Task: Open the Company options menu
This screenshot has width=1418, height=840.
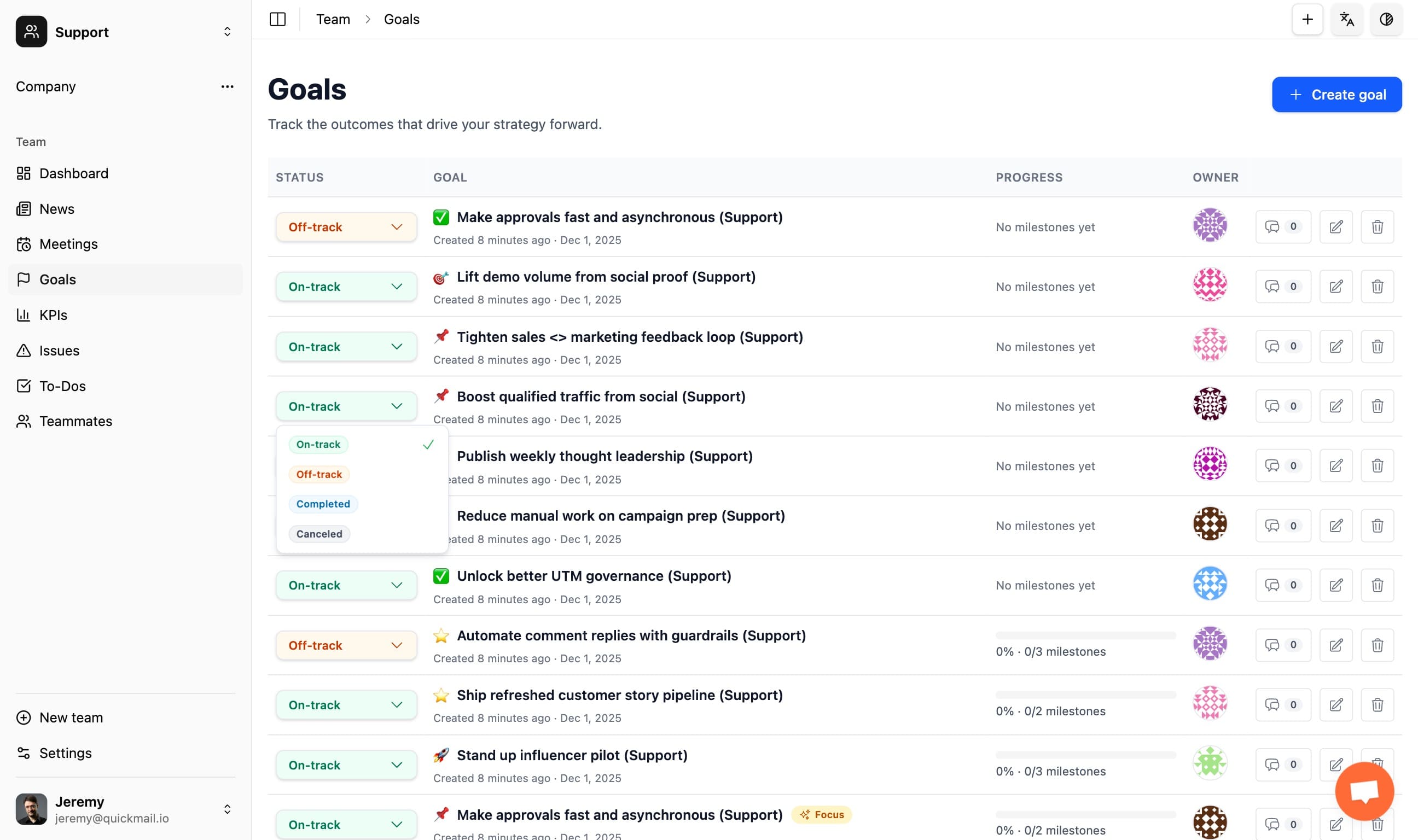Action: tap(227, 86)
